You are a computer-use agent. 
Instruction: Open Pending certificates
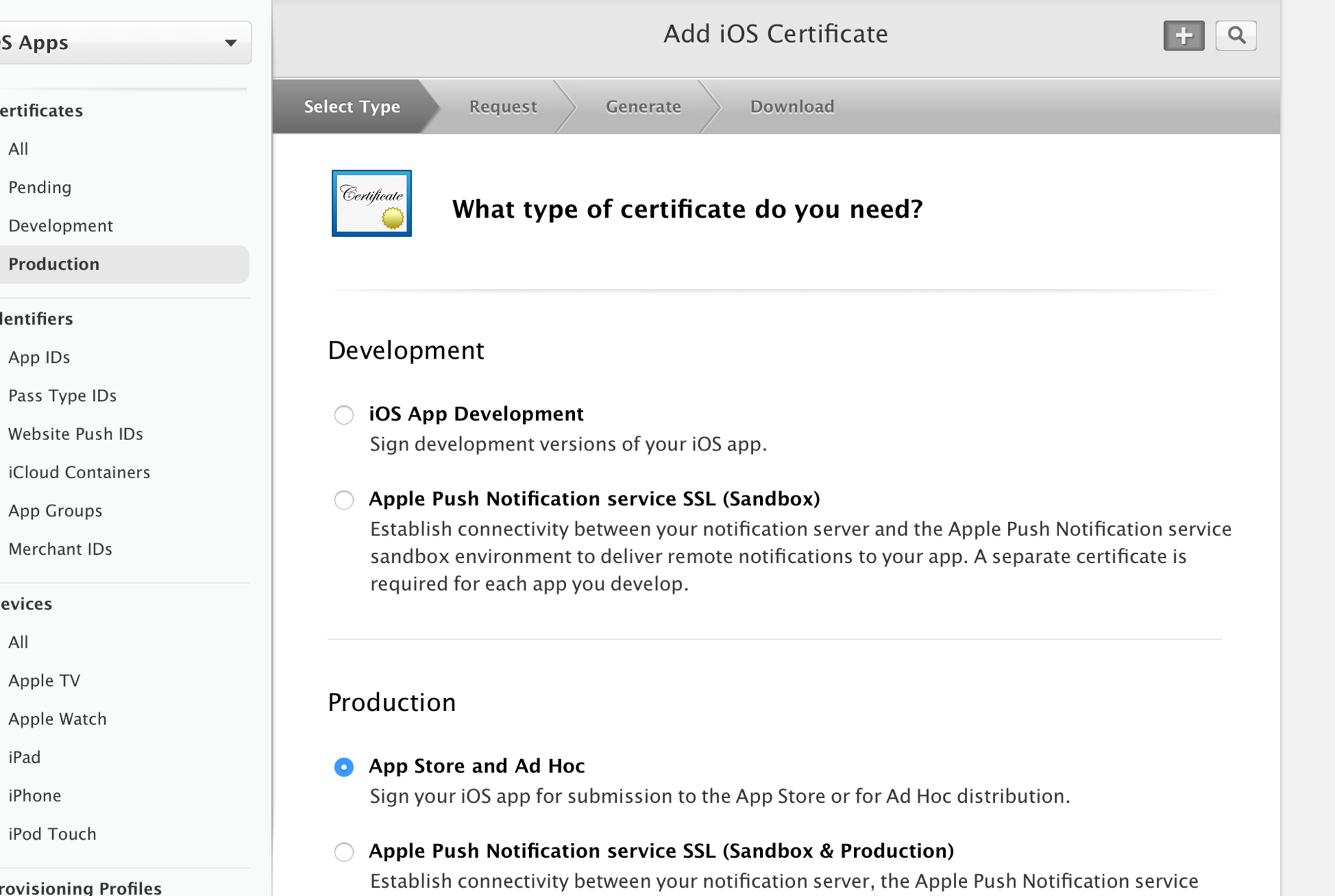coord(40,187)
